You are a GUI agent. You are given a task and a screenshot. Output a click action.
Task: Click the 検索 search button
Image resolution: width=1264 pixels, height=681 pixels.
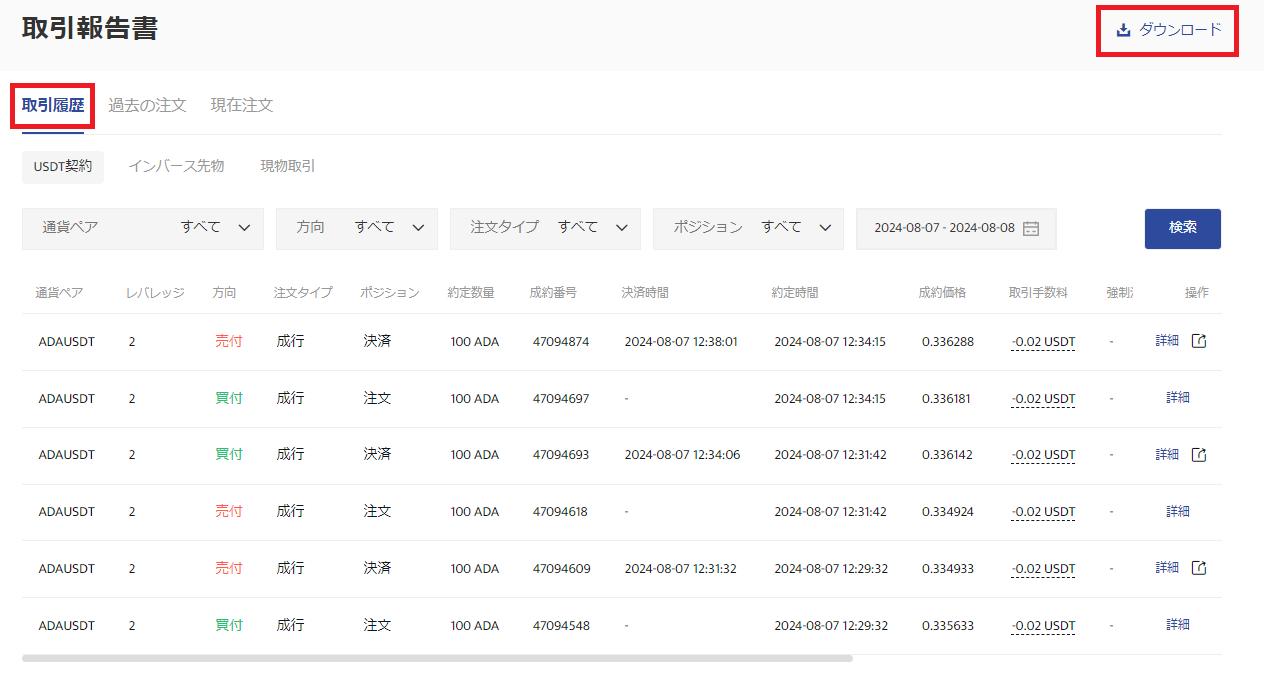coord(1183,228)
